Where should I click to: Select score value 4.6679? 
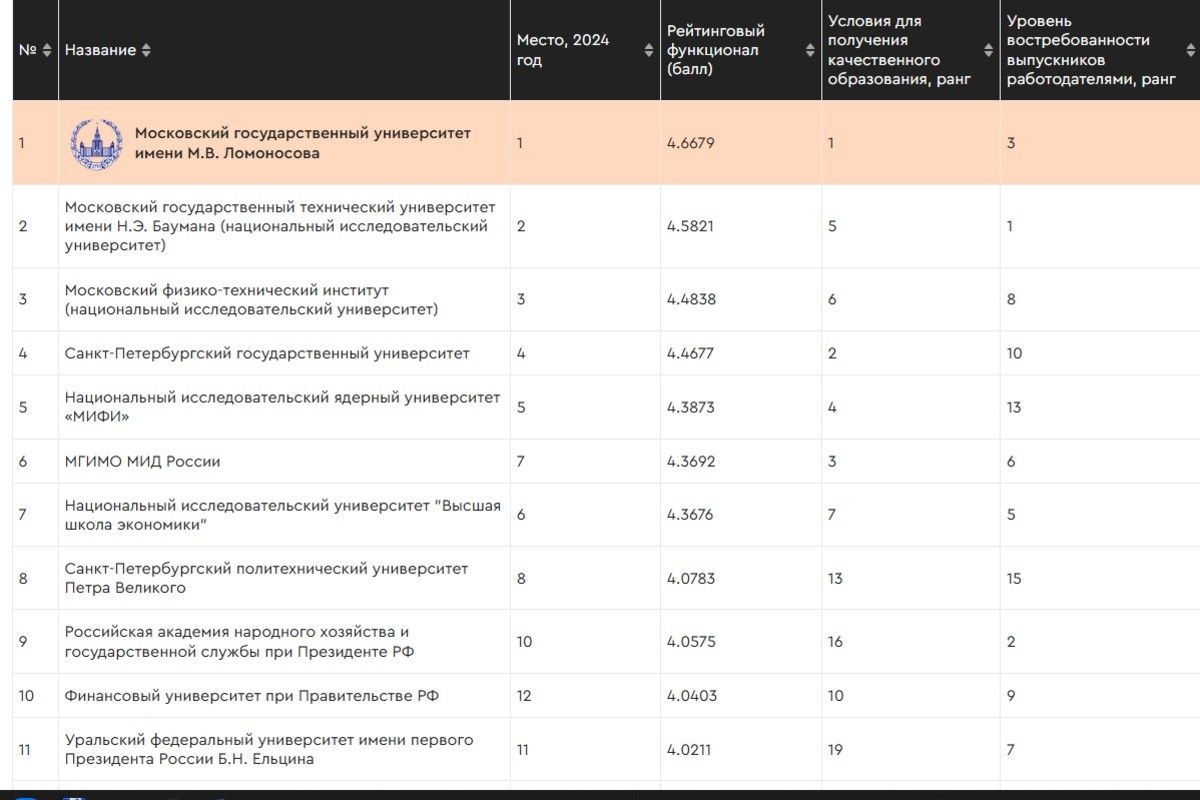691,143
